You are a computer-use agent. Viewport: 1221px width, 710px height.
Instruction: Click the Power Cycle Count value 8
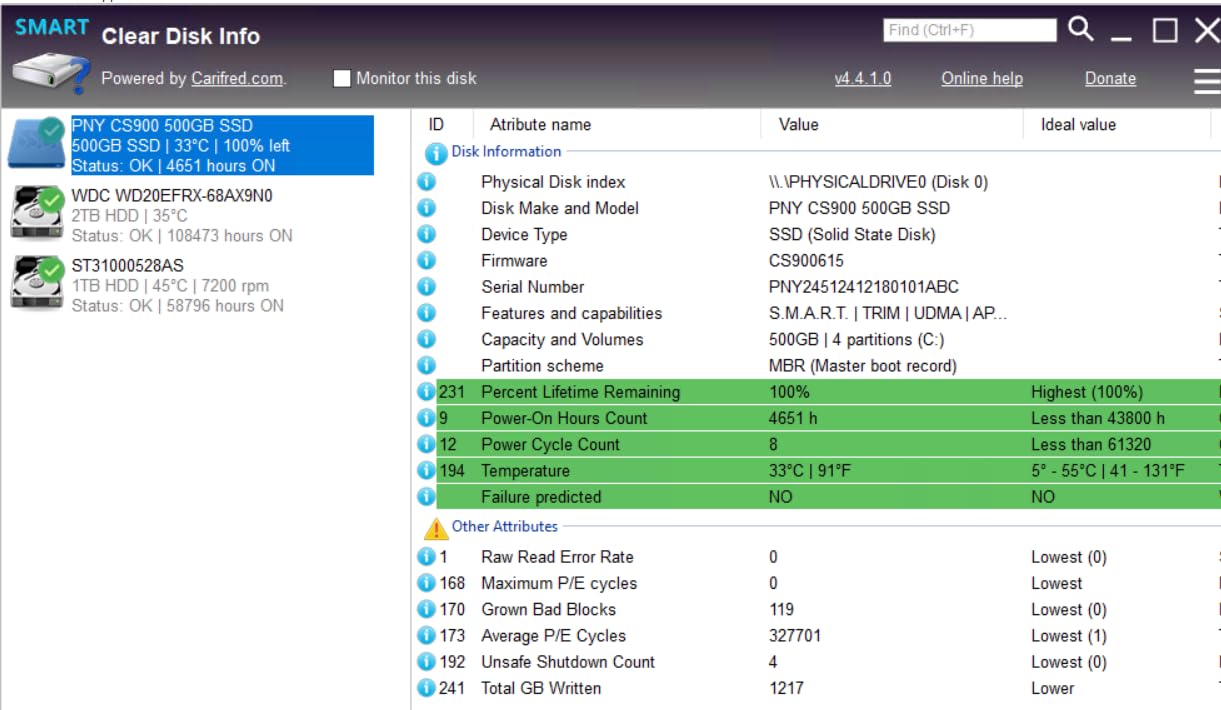click(773, 444)
